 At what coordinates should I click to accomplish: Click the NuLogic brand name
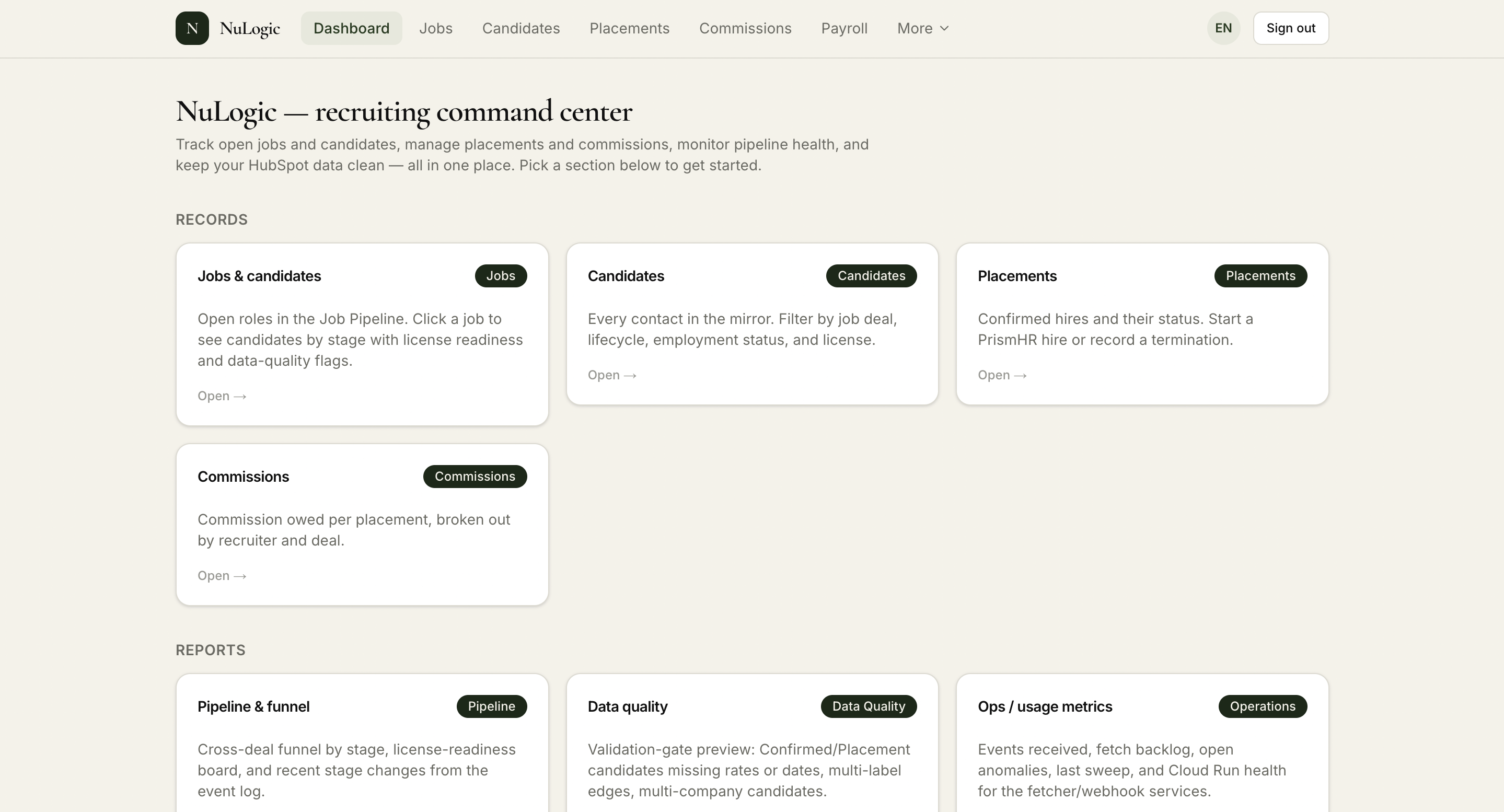(x=250, y=29)
